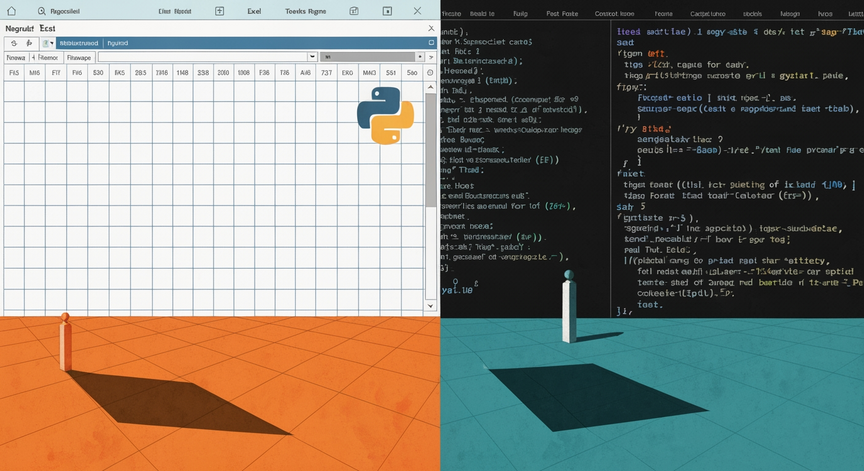
Task: Click the square window icon in top bar
Action: pyautogui.click(x=387, y=11)
